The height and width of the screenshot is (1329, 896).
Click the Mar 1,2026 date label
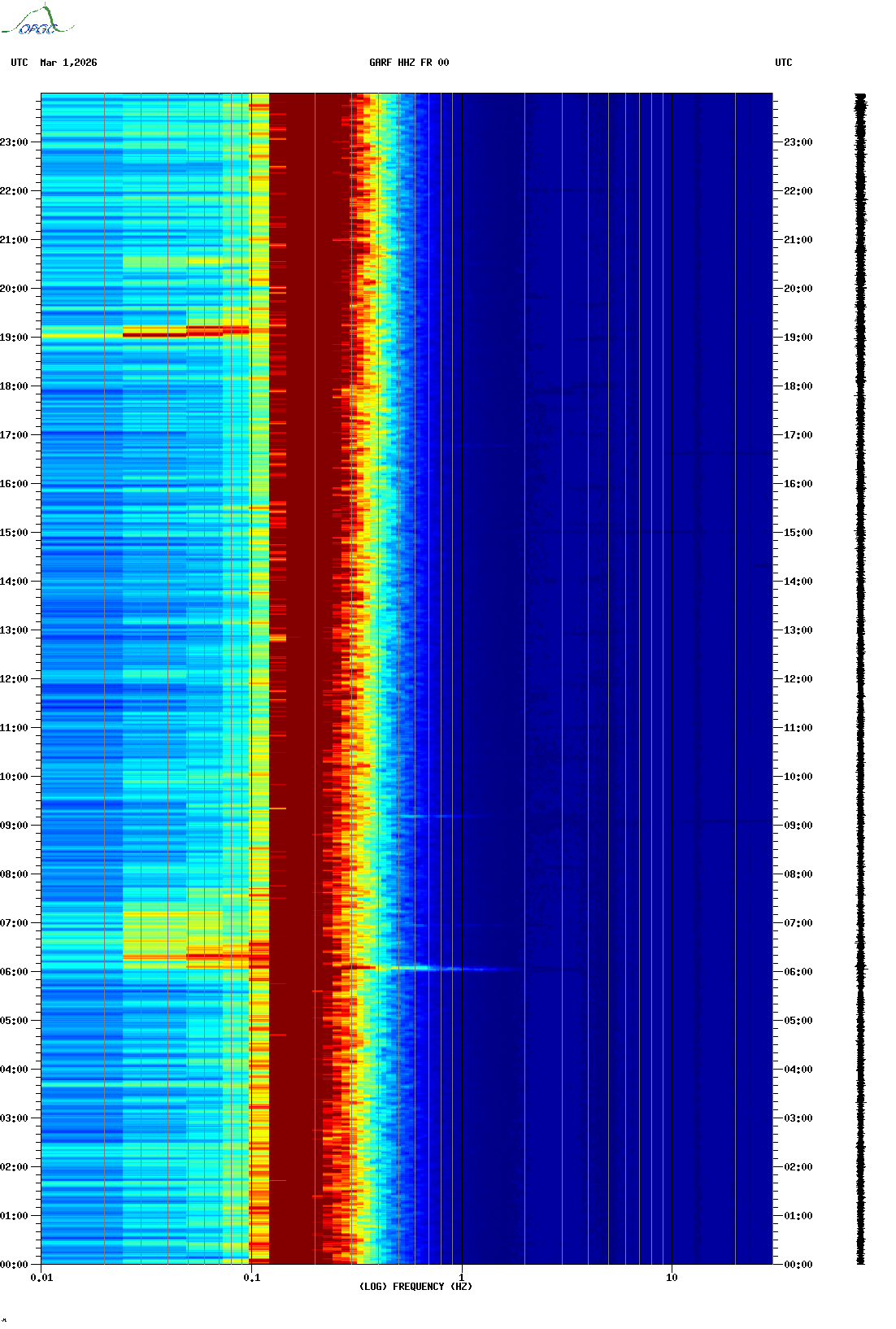68,63
